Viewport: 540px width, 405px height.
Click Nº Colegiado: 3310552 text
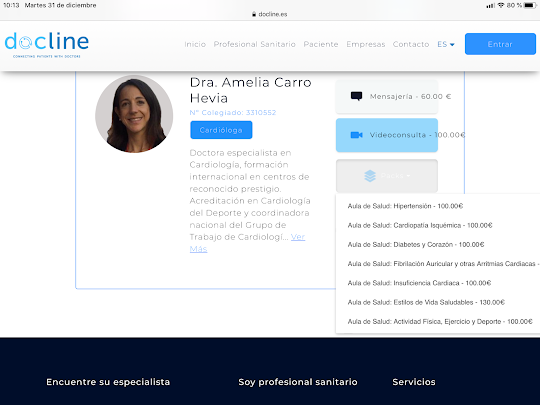(233, 113)
